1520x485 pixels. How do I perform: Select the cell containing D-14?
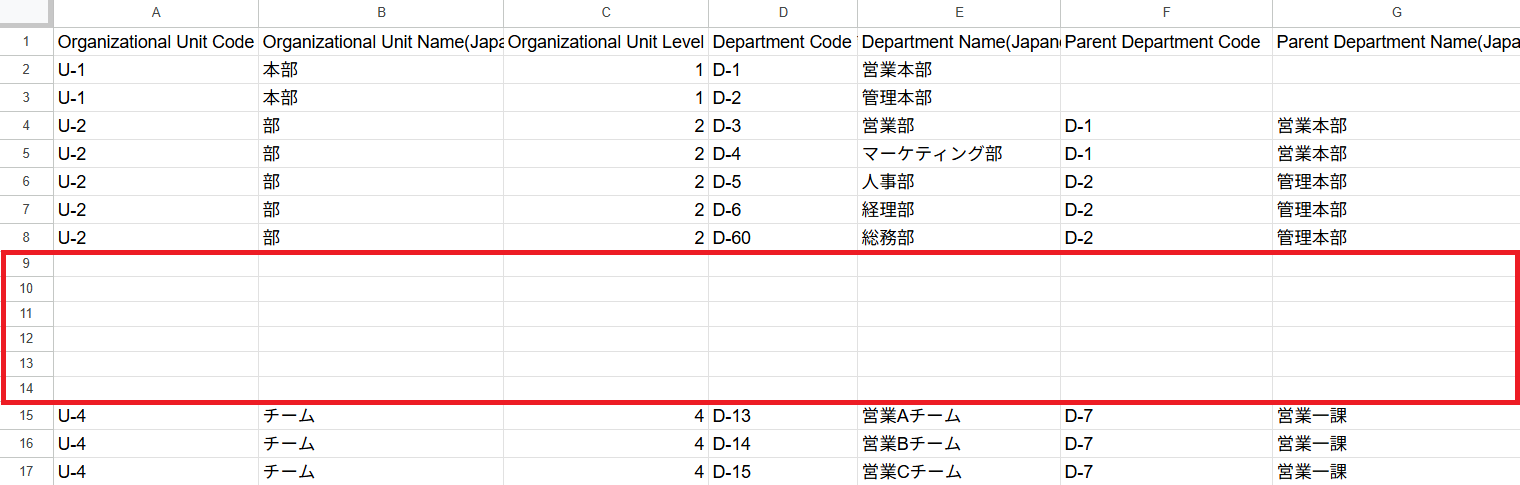tap(782, 444)
